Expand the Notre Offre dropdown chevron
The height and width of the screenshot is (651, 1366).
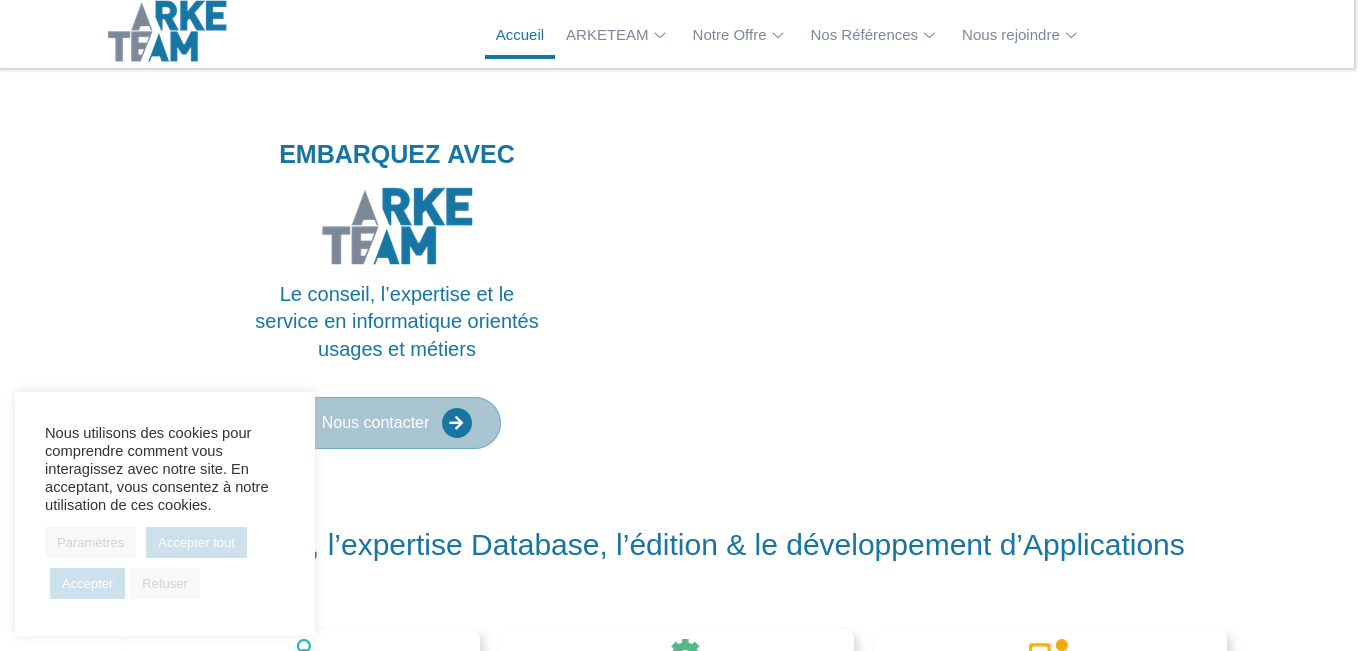click(x=778, y=36)
